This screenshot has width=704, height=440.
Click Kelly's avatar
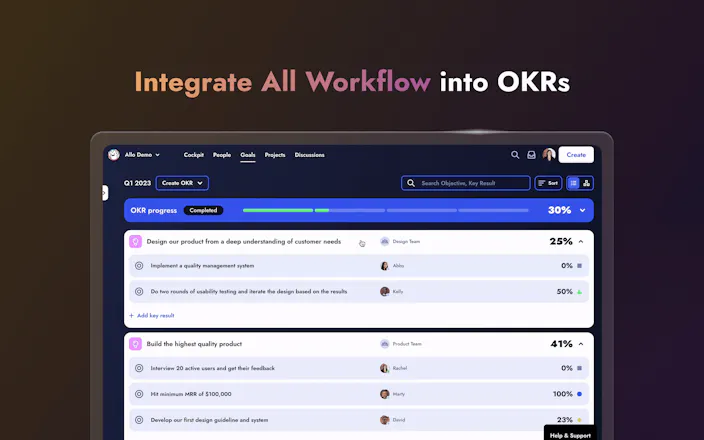[x=384, y=292]
